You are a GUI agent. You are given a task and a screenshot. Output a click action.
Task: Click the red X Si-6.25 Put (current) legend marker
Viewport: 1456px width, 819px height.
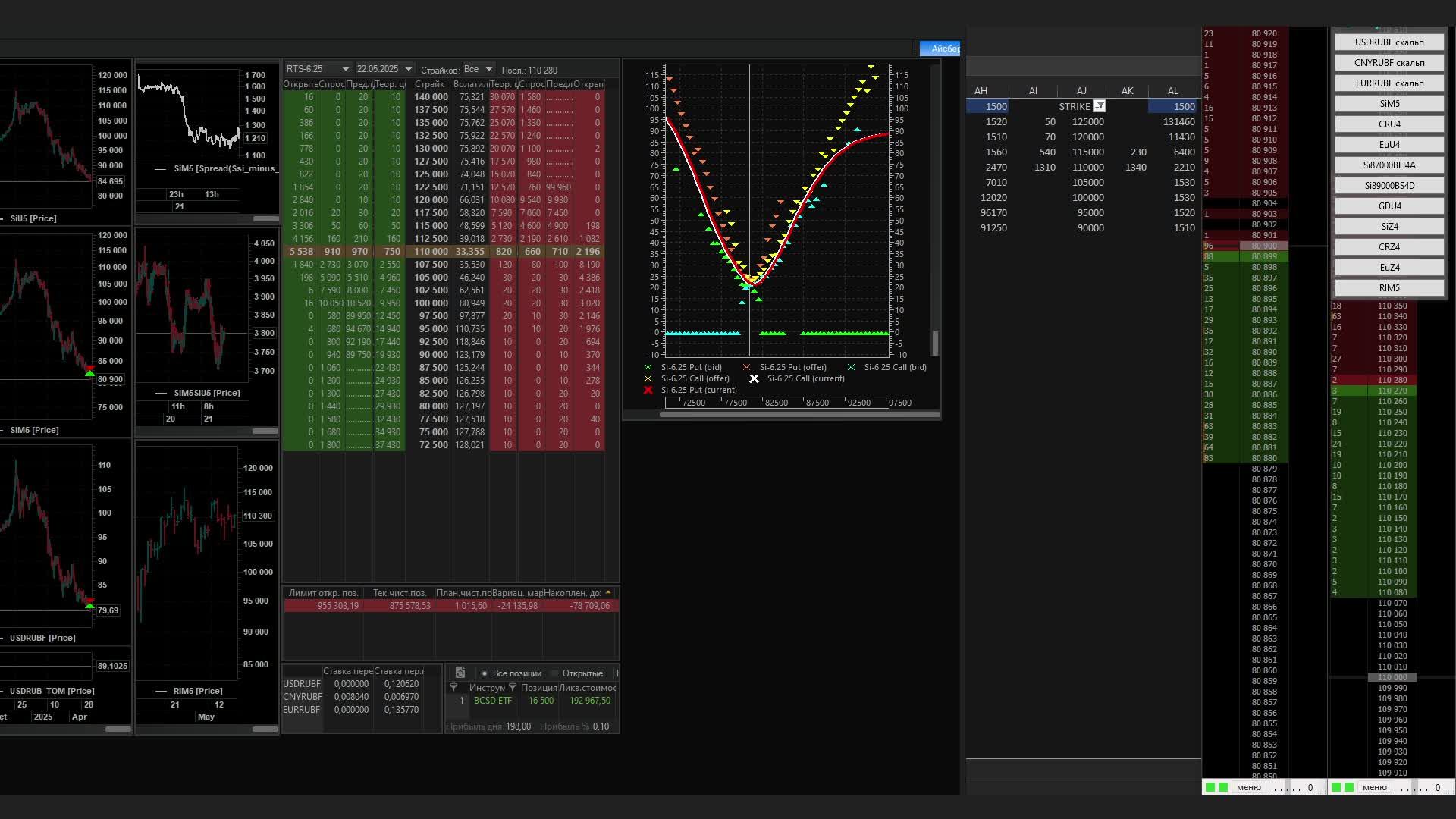[x=648, y=390]
